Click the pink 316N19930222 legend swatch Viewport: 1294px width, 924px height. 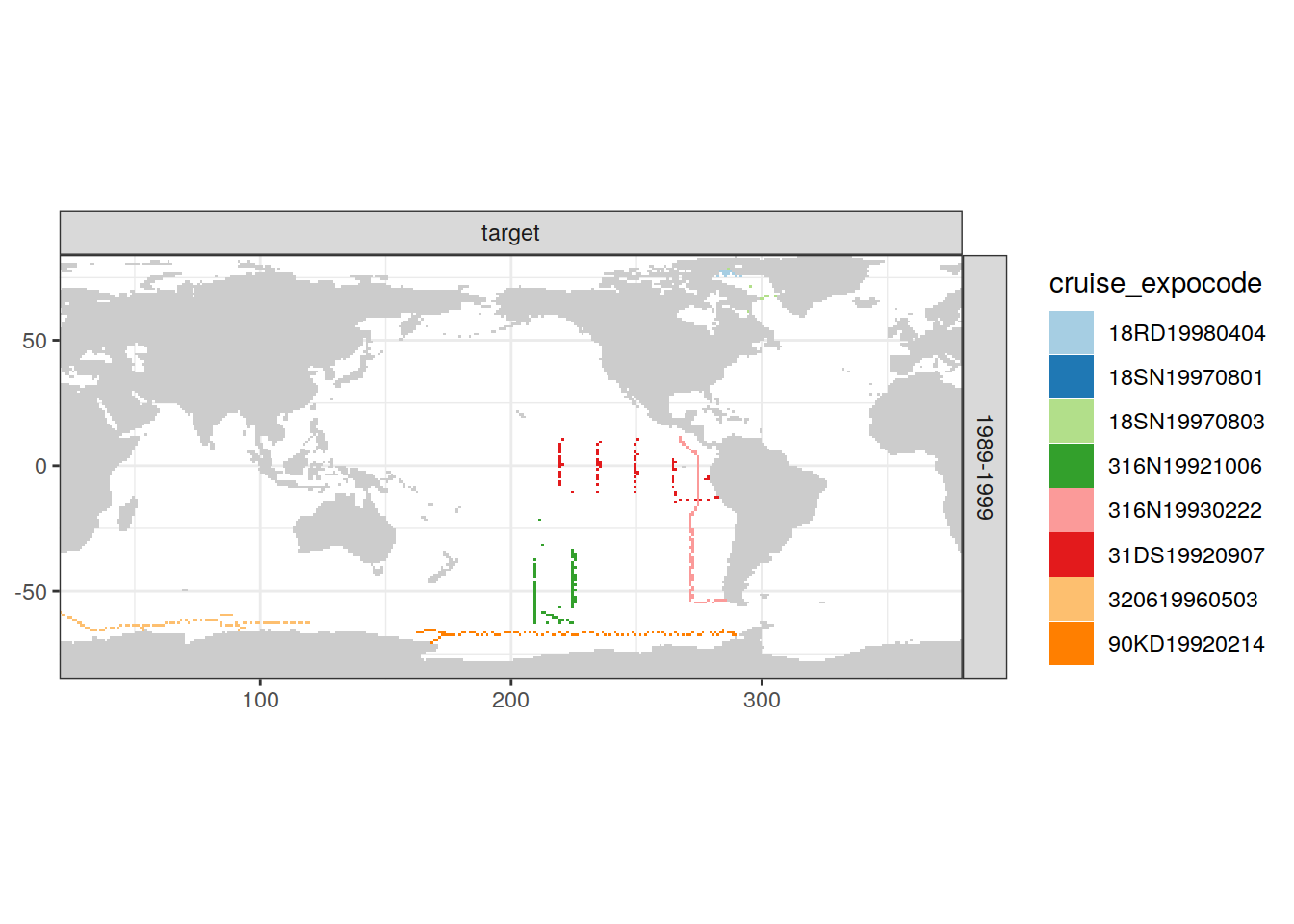[x=1071, y=510]
